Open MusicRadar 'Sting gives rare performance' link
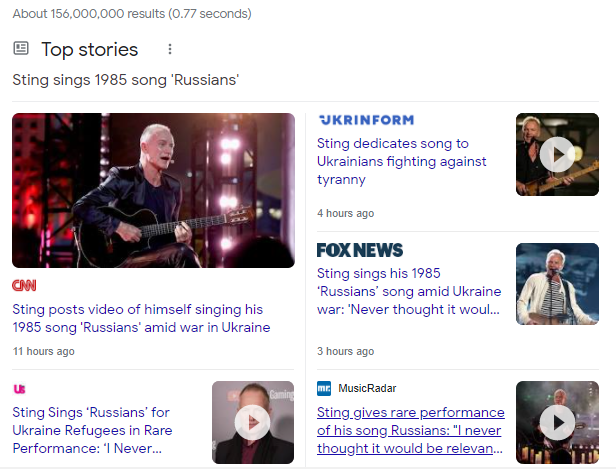The image size is (616, 469). (x=410, y=430)
